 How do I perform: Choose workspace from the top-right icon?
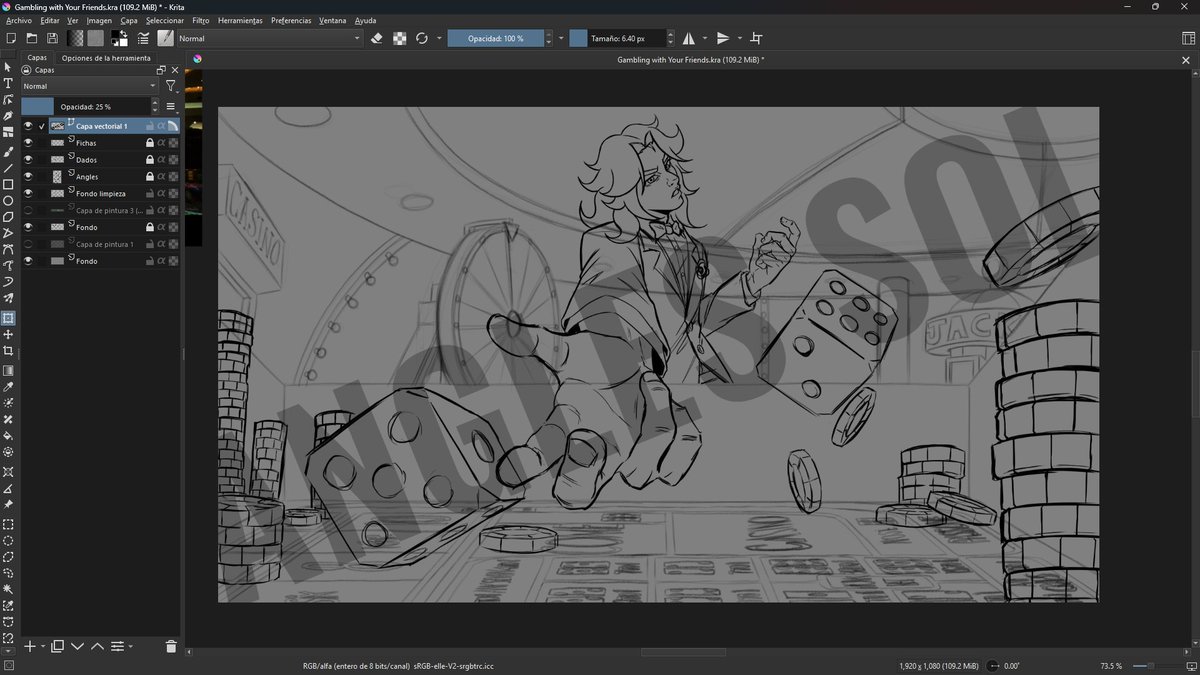click(x=1188, y=38)
